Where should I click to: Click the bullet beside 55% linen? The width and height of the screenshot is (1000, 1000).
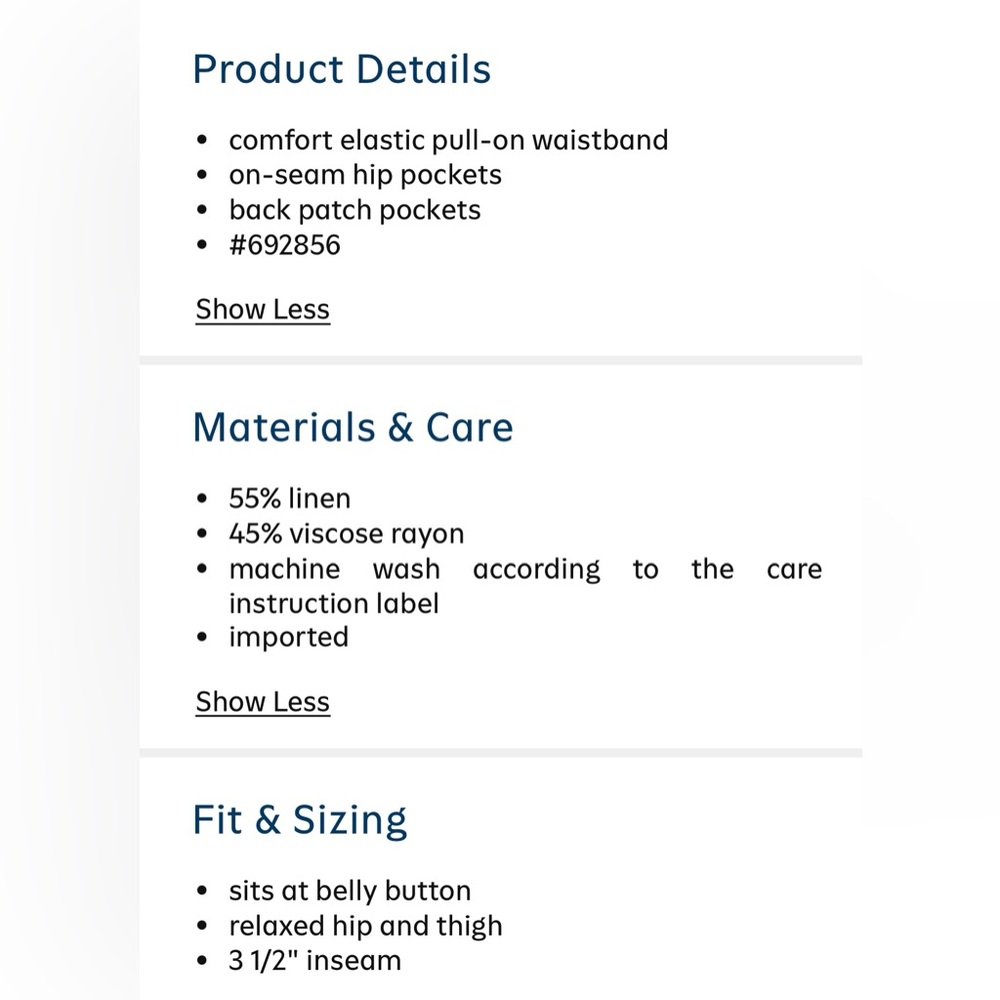pos(202,498)
